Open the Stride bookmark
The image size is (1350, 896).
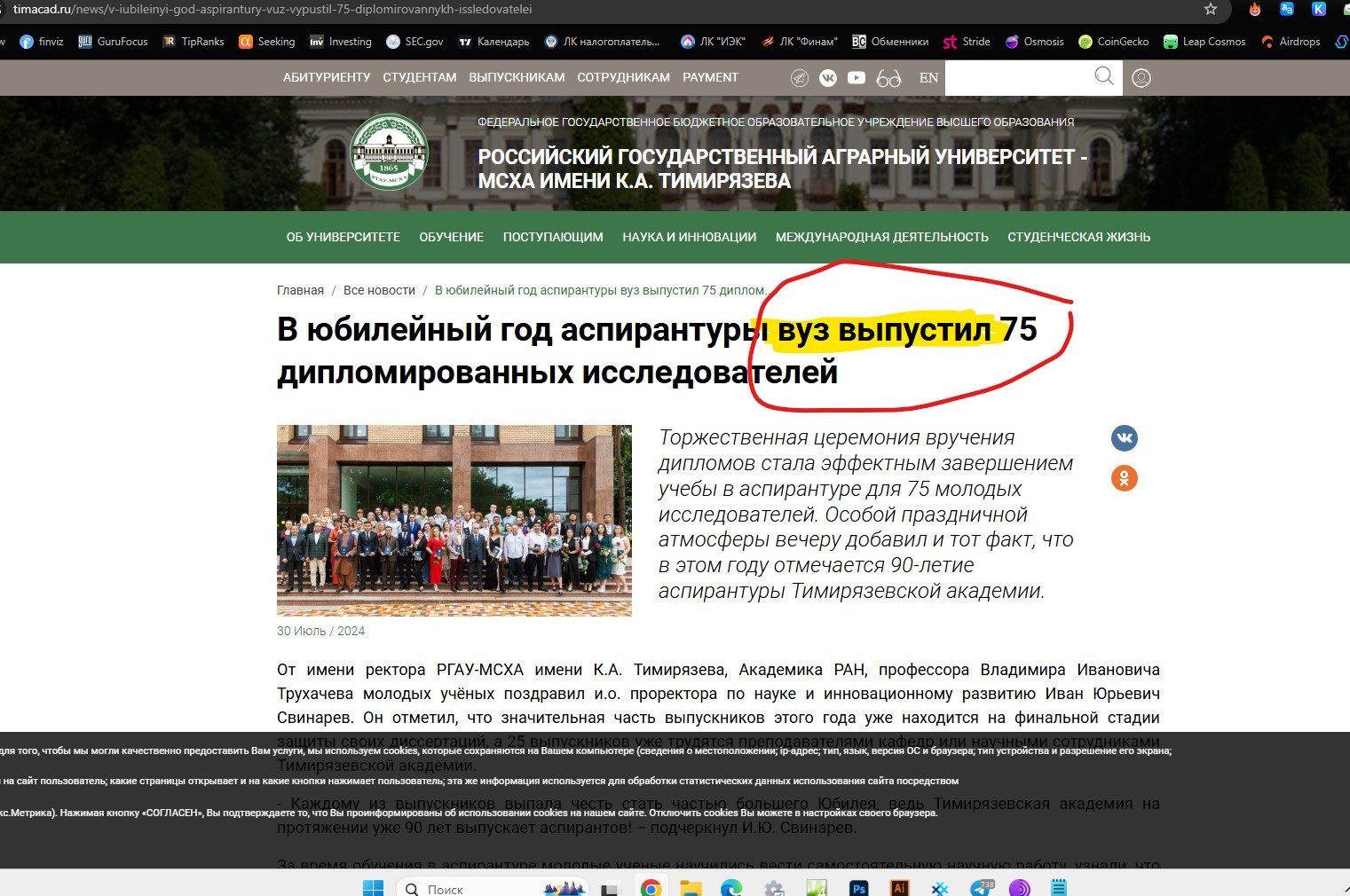click(x=967, y=42)
